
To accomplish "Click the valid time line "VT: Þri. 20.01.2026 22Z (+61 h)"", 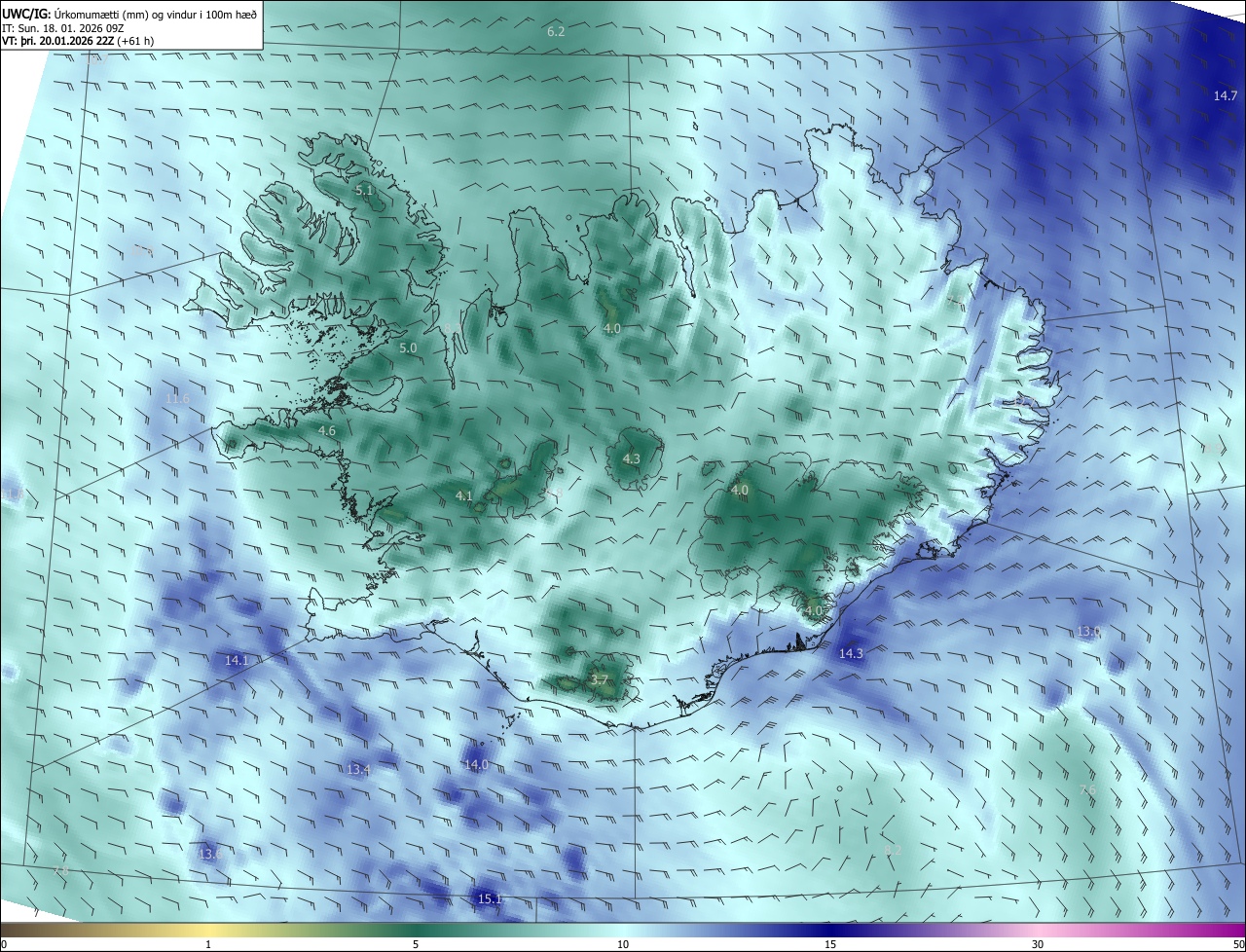I will pos(78,41).
